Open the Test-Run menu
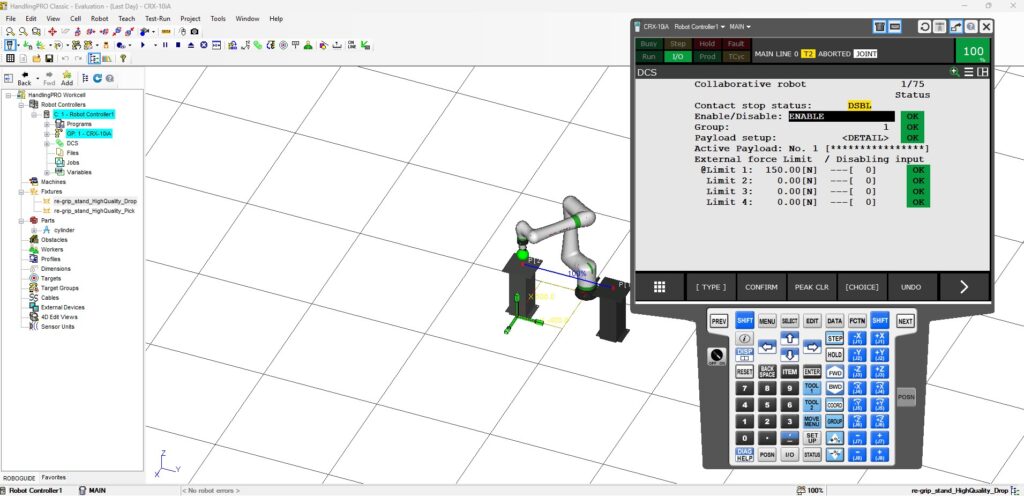Screen dimensions: 1024x496 point(157,19)
